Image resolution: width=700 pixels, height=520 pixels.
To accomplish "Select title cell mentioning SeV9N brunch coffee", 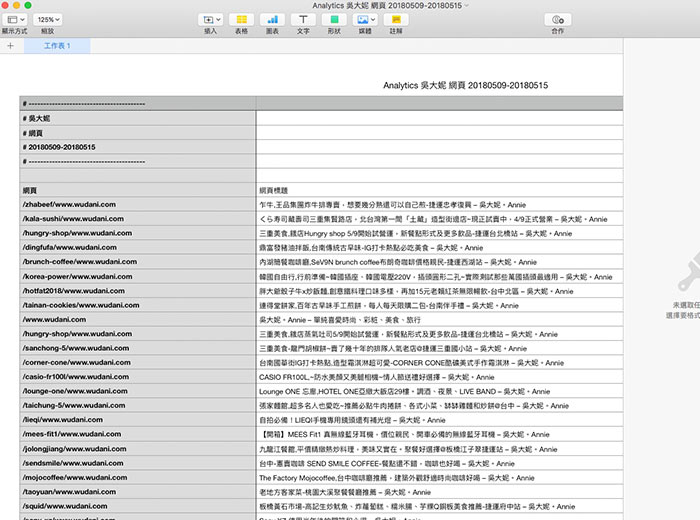I will point(439,262).
